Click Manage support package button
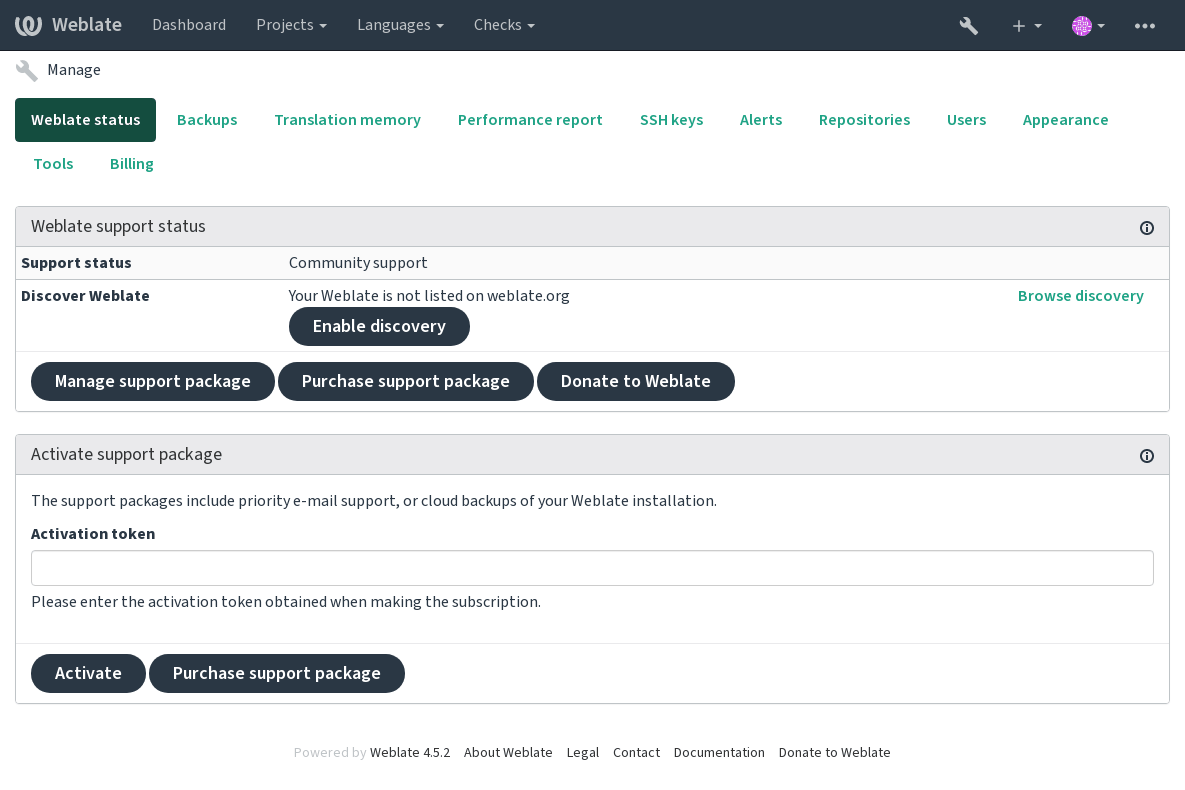Image resolution: width=1185 pixels, height=790 pixels. [152, 382]
